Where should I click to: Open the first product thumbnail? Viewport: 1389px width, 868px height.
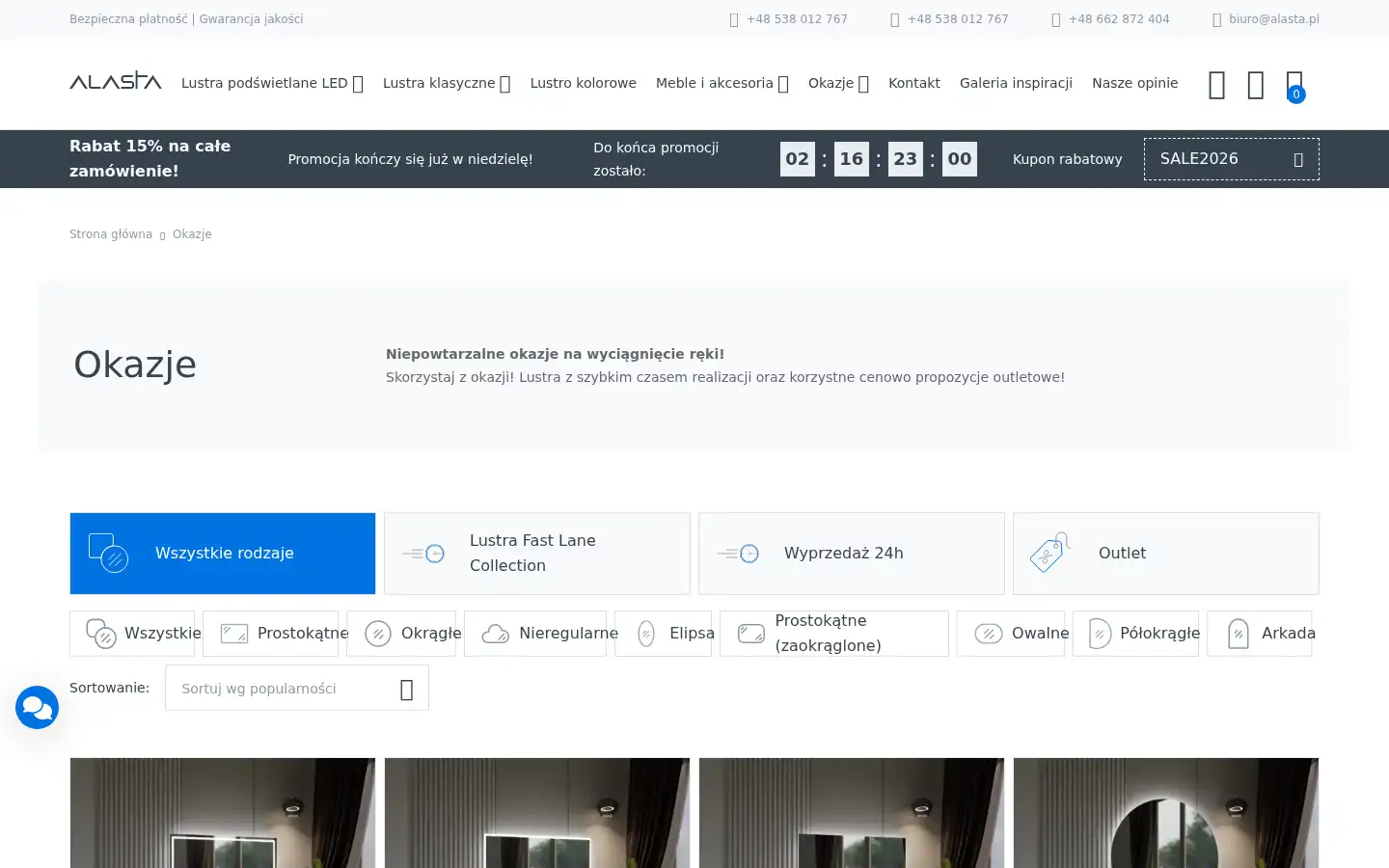tap(223, 813)
